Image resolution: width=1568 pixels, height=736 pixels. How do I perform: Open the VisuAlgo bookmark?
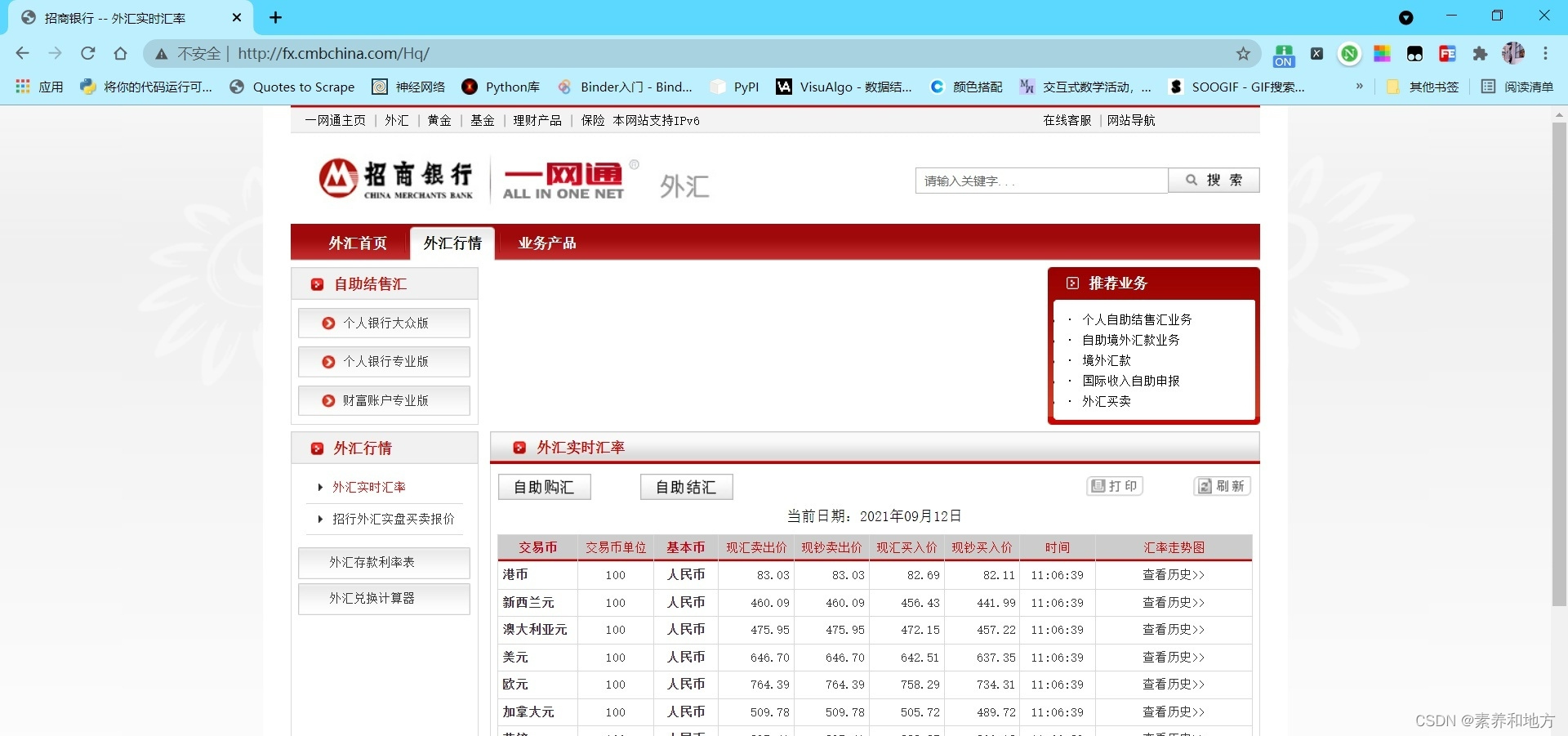pos(844,87)
